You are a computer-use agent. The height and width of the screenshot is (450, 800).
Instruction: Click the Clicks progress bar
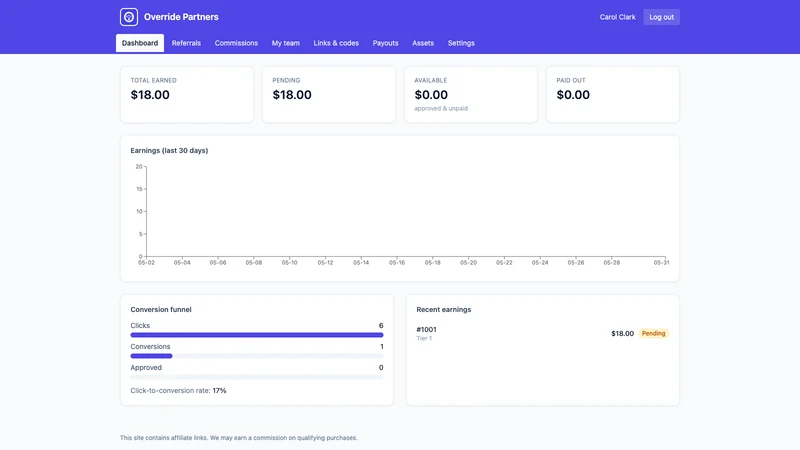(257, 335)
